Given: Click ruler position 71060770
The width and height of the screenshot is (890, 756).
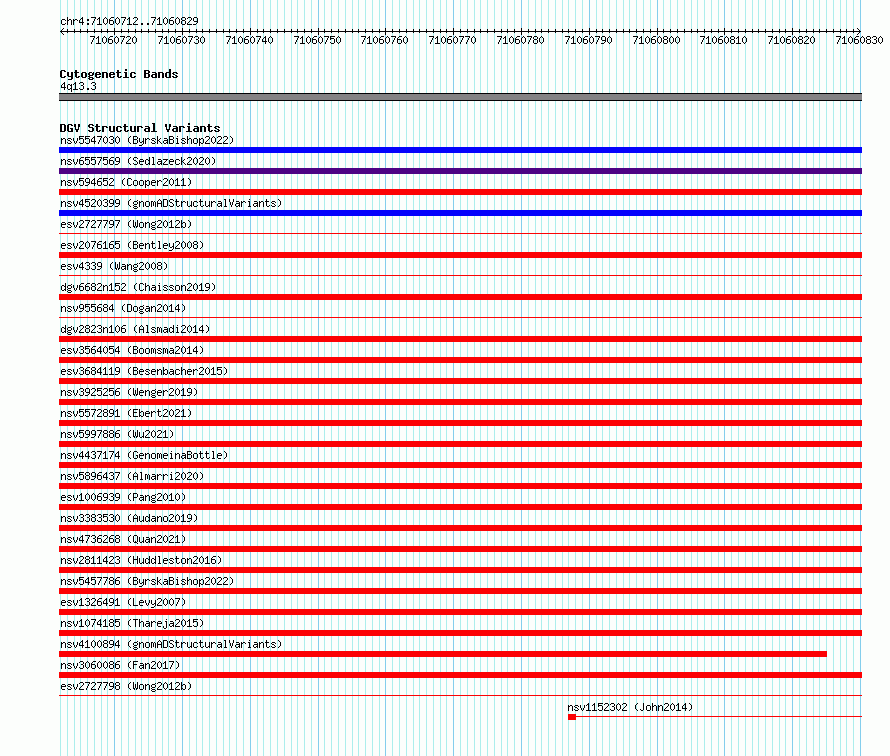Looking at the screenshot, I should tap(452, 40).
